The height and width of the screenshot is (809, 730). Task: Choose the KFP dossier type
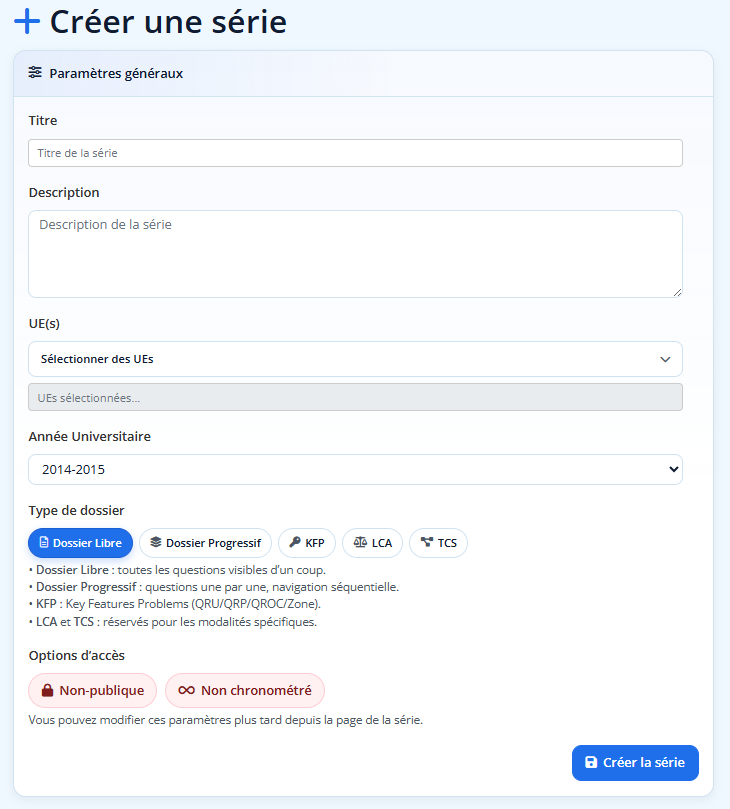point(305,543)
